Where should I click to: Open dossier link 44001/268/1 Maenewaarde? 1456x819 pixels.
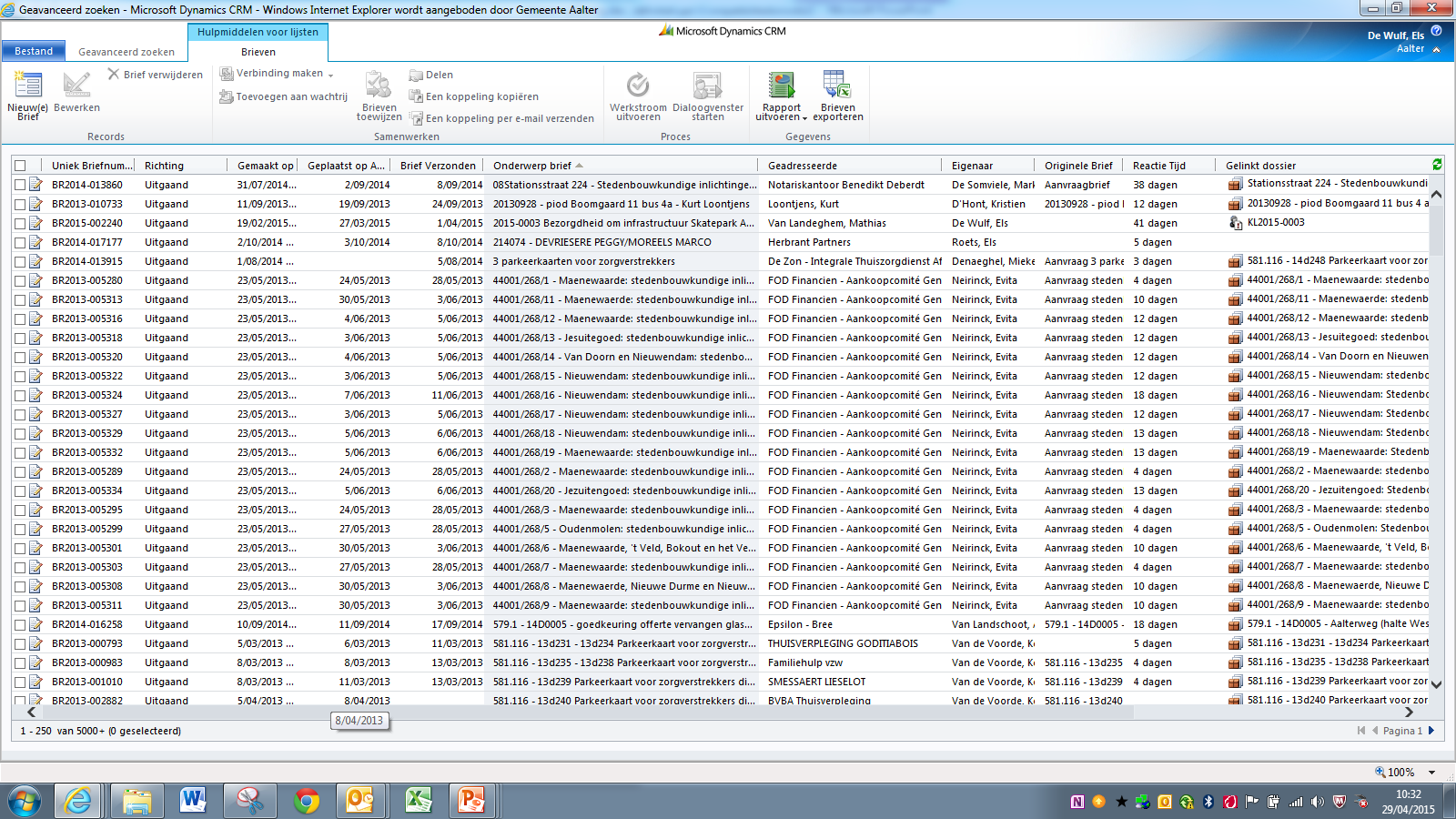tap(1338, 279)
